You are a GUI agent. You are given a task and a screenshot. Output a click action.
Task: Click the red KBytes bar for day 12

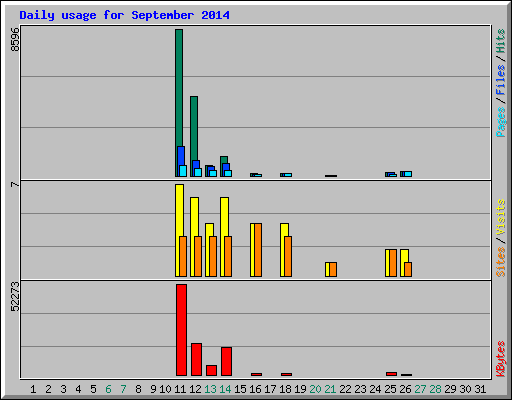point(196,359)
